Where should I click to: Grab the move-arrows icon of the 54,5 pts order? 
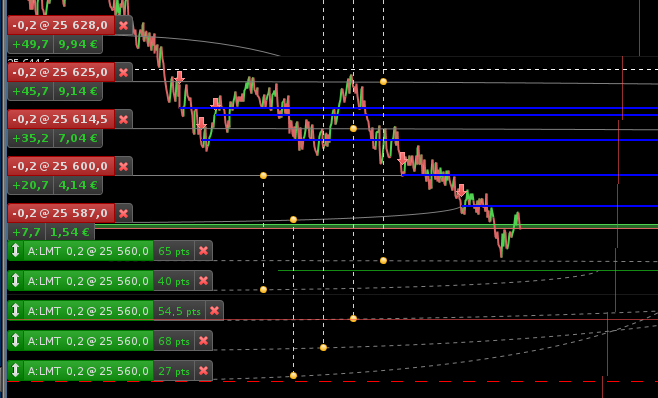pyautogui.click(x=16, y=311)
